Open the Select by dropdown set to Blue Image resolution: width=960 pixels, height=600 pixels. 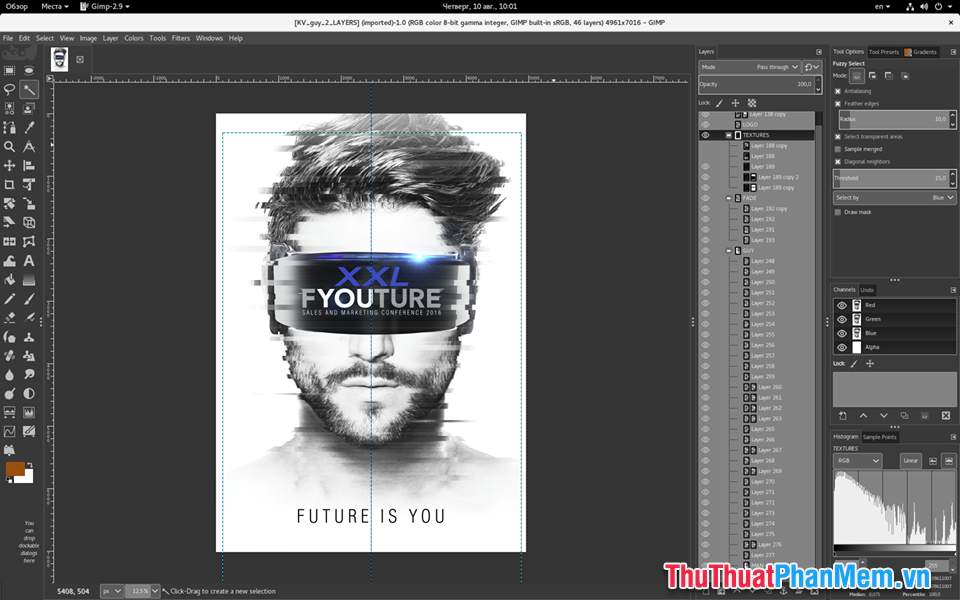click(894, 198)
